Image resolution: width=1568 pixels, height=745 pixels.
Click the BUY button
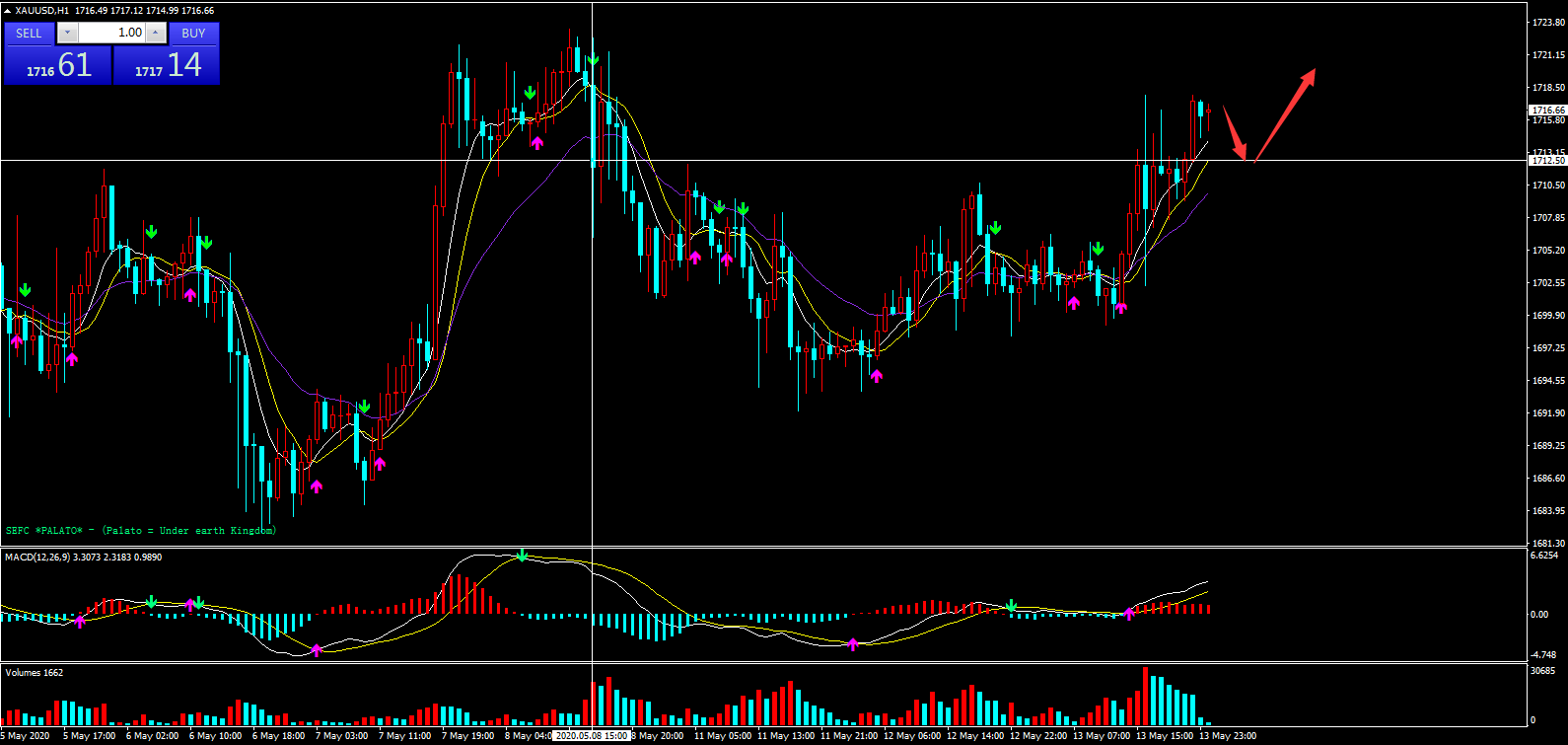193,33
